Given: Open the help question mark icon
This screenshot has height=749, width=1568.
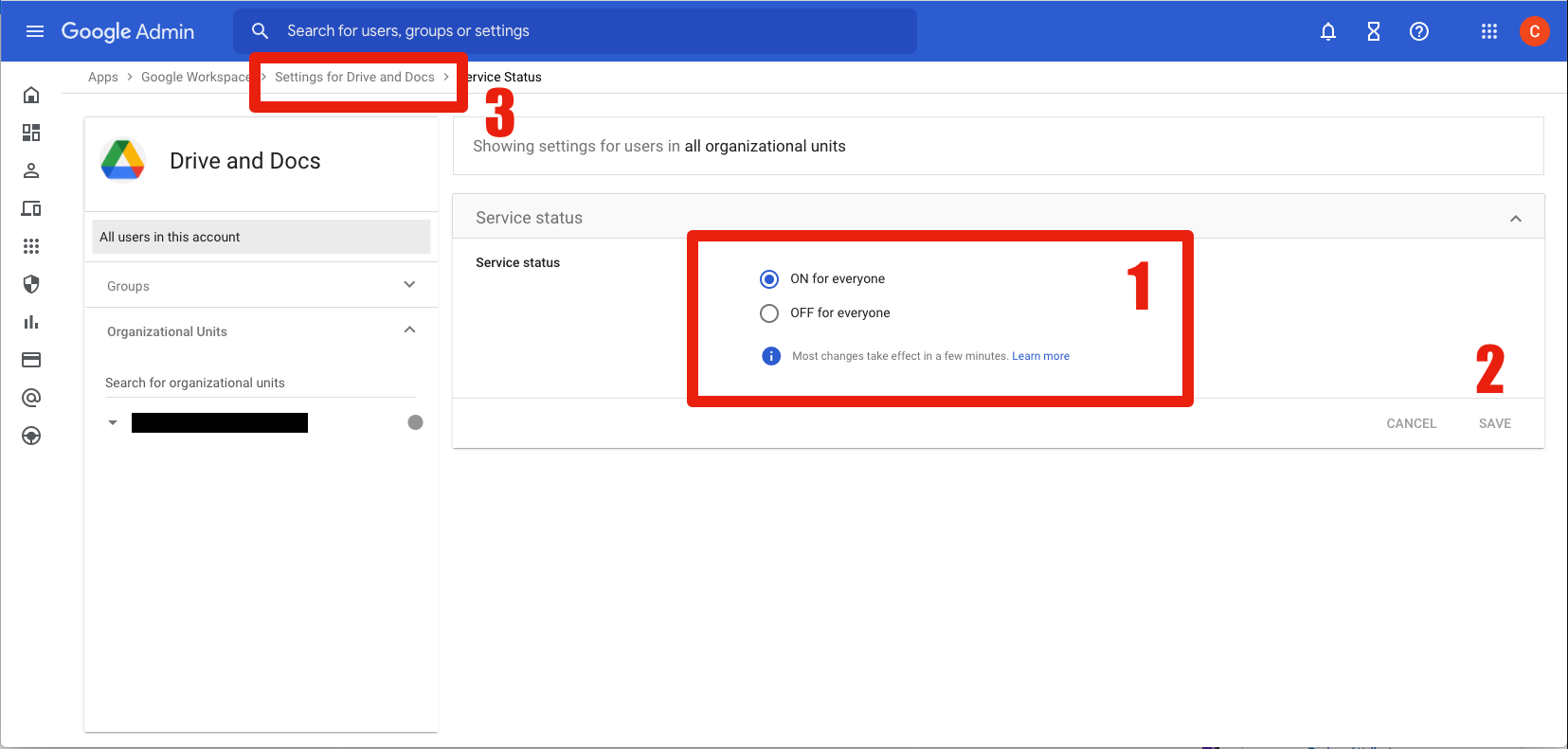Looking at the screenshot, I should pos(1418,31).
